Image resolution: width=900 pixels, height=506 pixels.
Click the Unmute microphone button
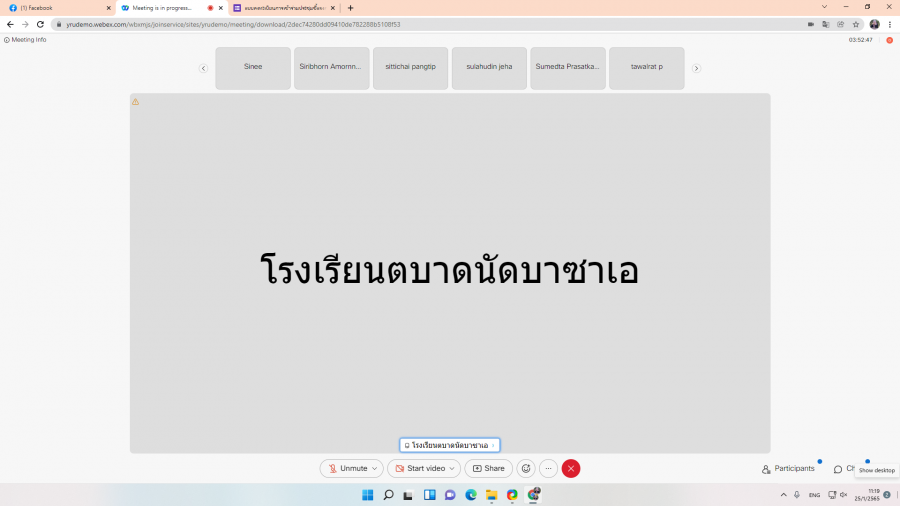pos(347,468)
